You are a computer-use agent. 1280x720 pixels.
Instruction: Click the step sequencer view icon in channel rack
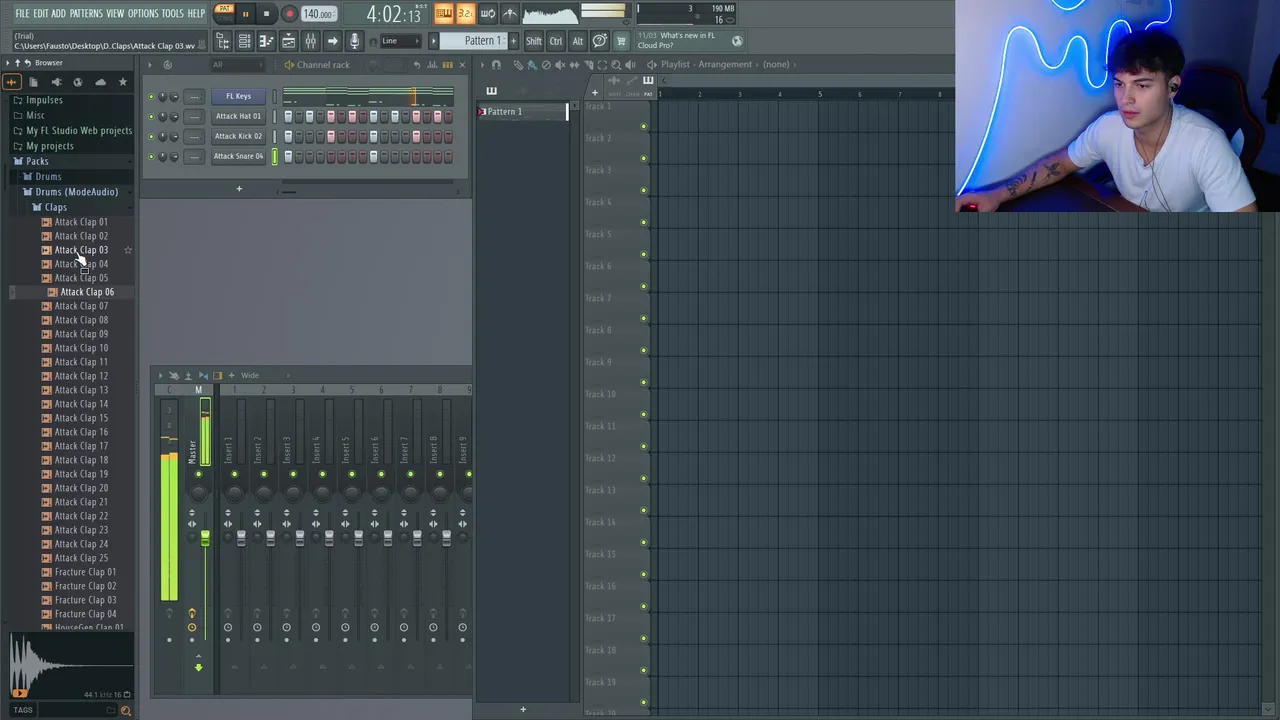click(447, 65)
